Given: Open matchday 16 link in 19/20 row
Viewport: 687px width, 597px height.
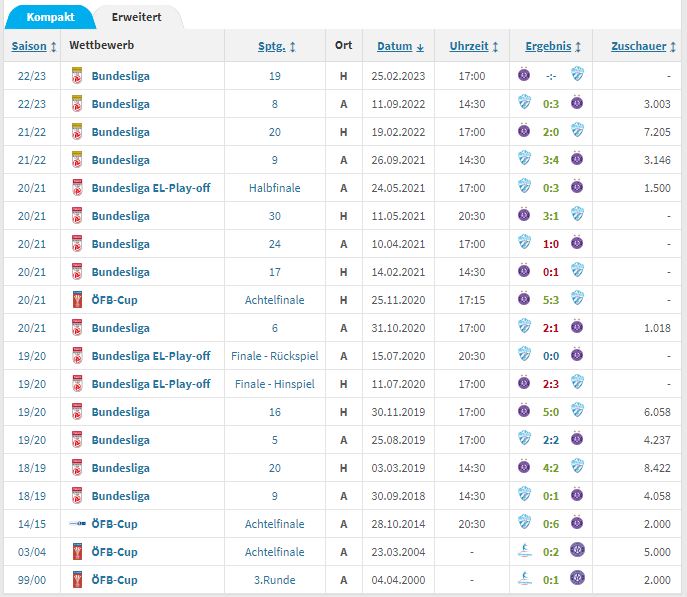Looking at the screenshot, I should pyautogui.click(x=275, y=412).
